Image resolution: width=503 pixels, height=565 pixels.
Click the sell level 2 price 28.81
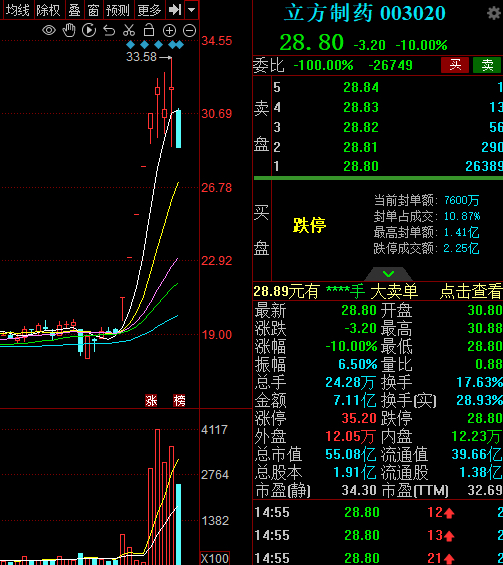pyautogui.click(x=361, y=147)
